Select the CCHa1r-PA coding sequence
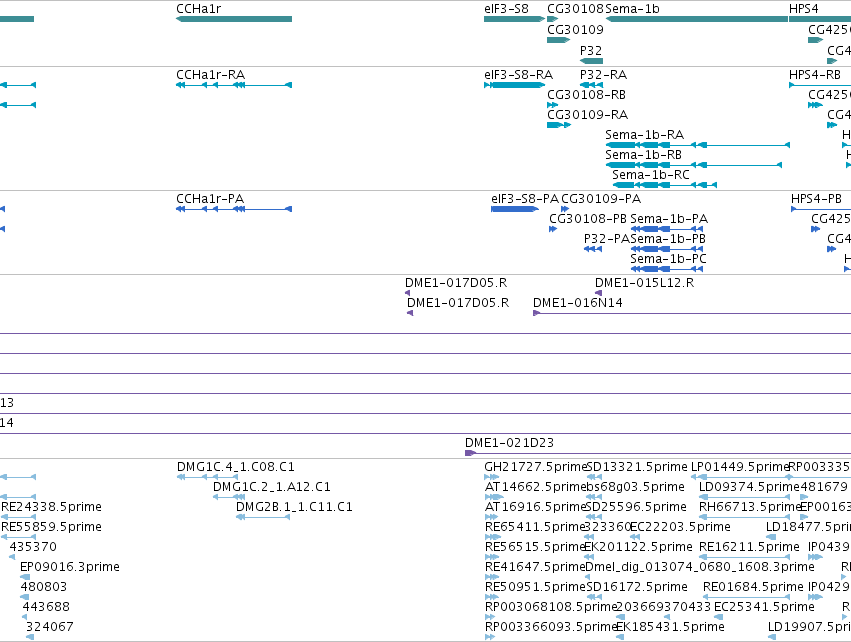The image size is (851, 642). pyautogui.click(x=234, y=209)
